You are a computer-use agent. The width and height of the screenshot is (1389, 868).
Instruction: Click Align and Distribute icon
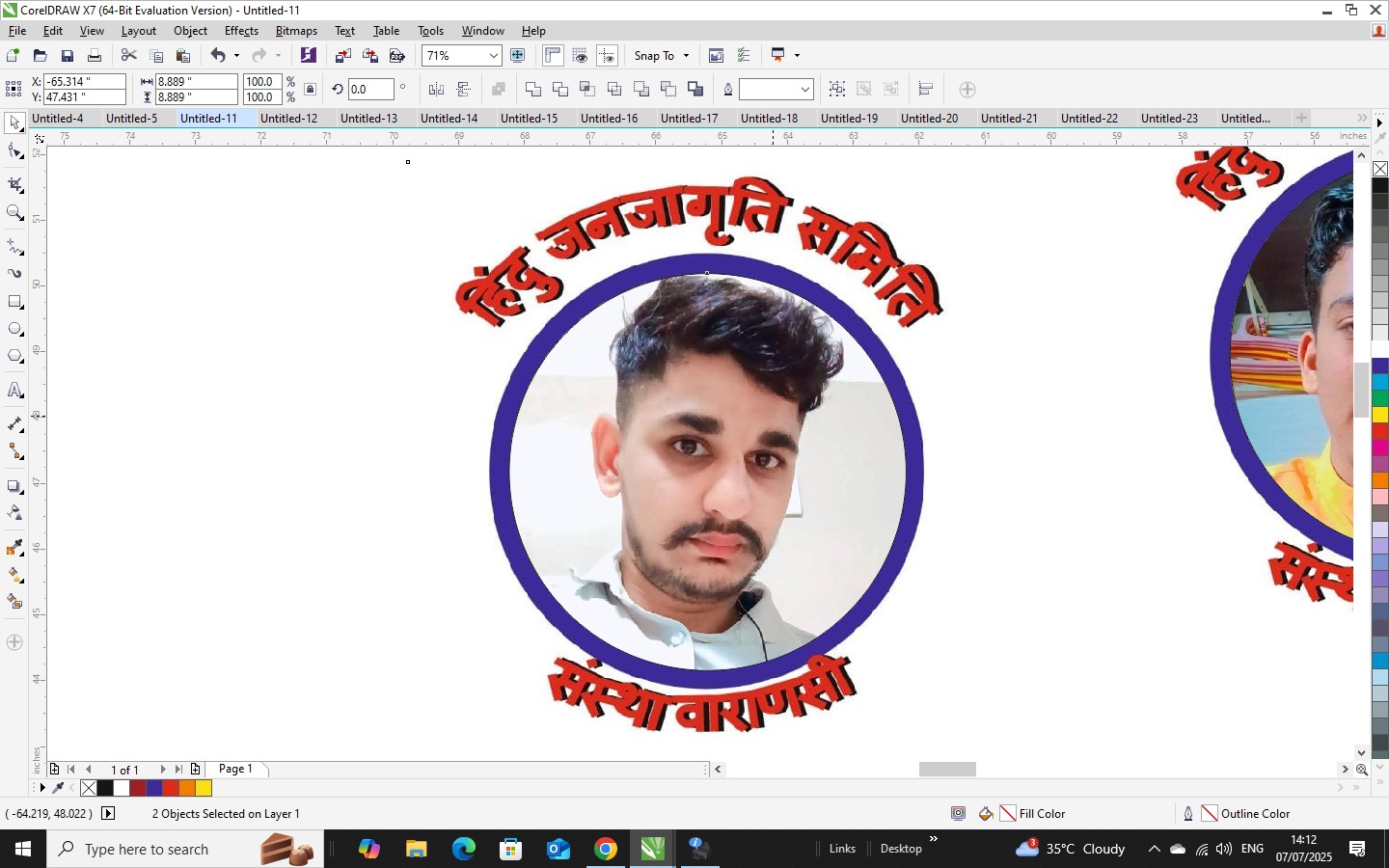click(926, 90)
